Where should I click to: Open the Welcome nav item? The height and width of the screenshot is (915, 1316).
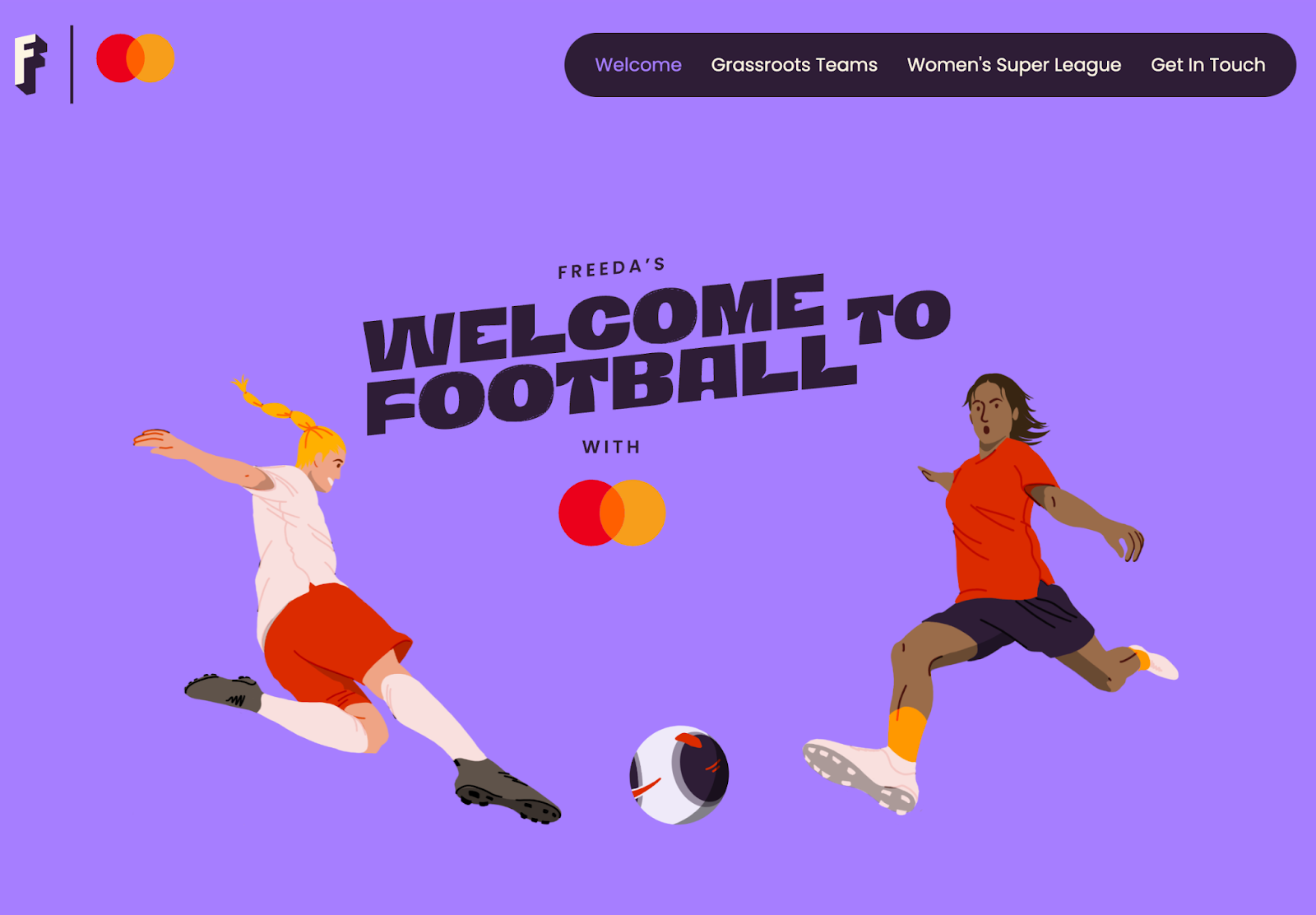pyautogui.click(x=638, y=65)
